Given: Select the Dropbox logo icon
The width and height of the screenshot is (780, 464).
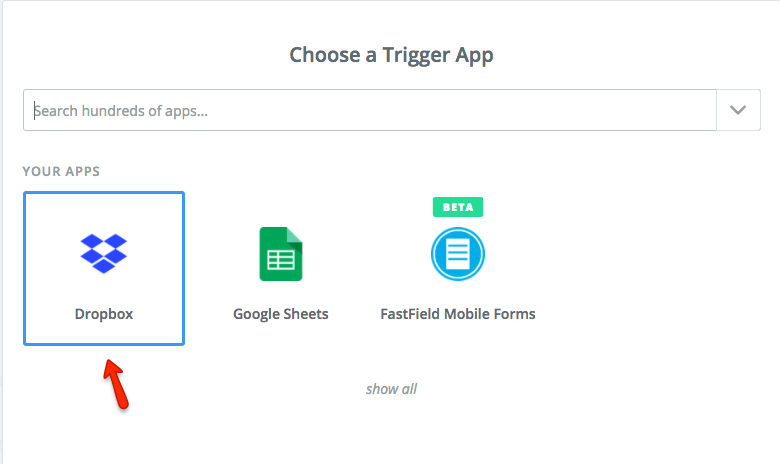Looking at the screenshot, I should tap(104, 253).
